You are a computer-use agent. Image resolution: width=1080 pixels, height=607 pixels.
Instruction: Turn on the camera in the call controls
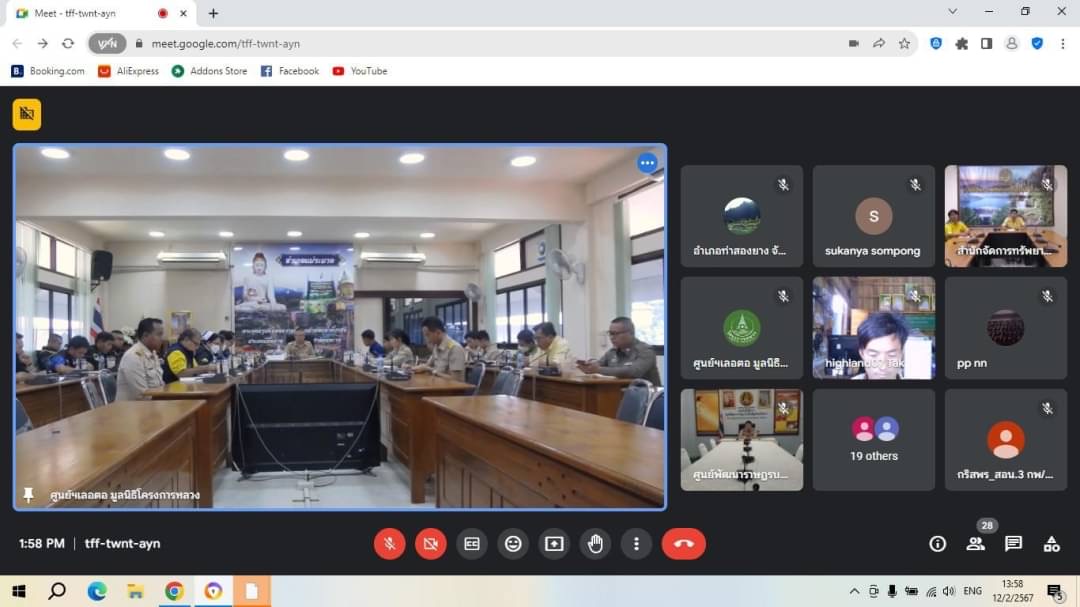pyautogui.click(x=430, y=544)
